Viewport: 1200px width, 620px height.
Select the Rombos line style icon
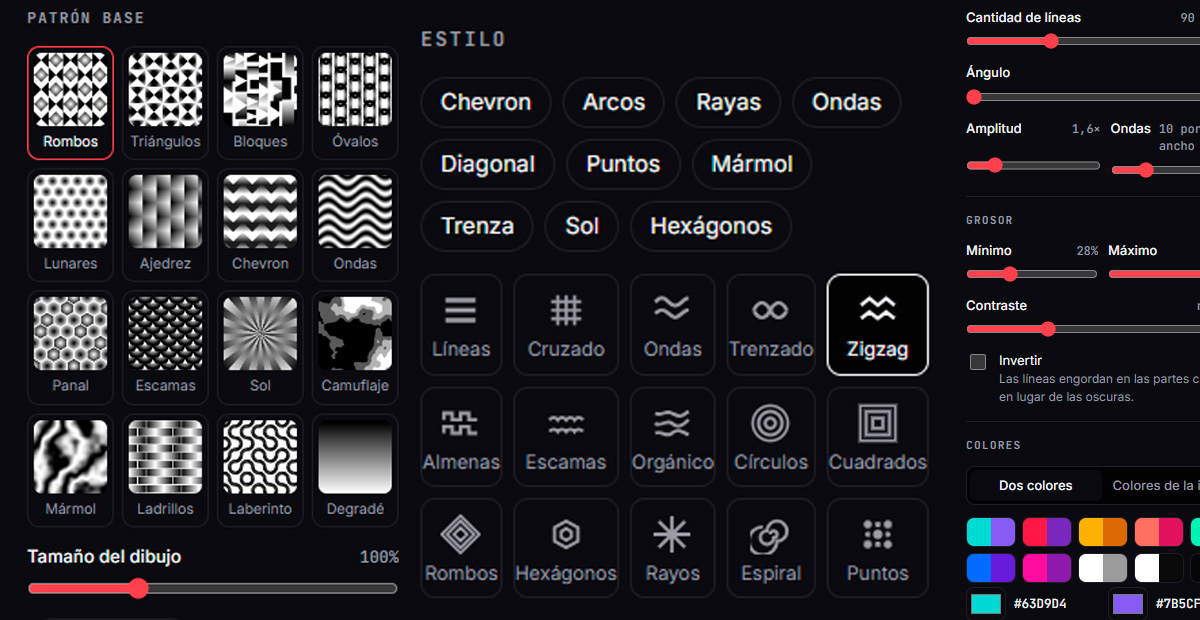461,548
